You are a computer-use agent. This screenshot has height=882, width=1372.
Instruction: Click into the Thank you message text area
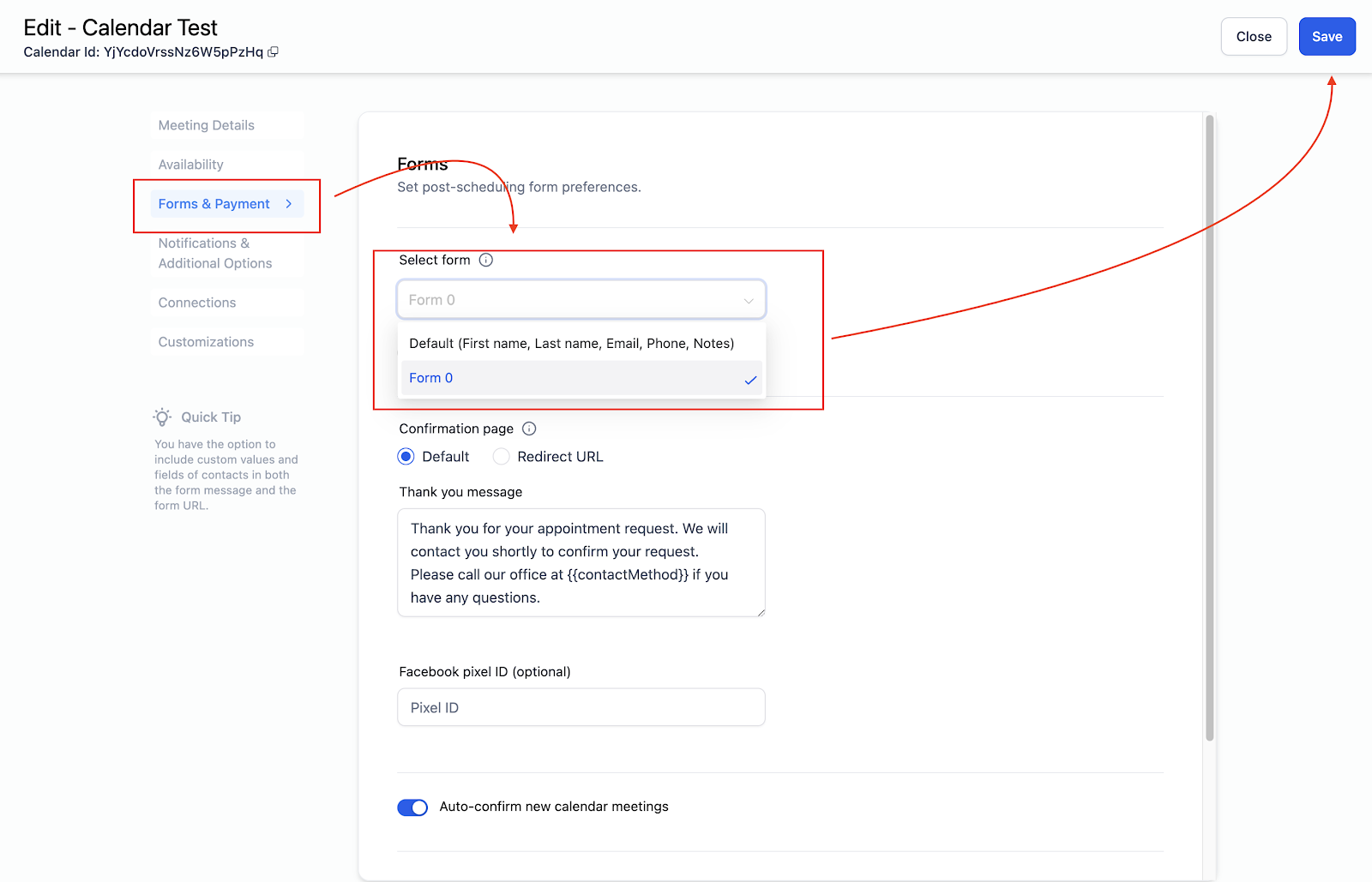point(581,563)
